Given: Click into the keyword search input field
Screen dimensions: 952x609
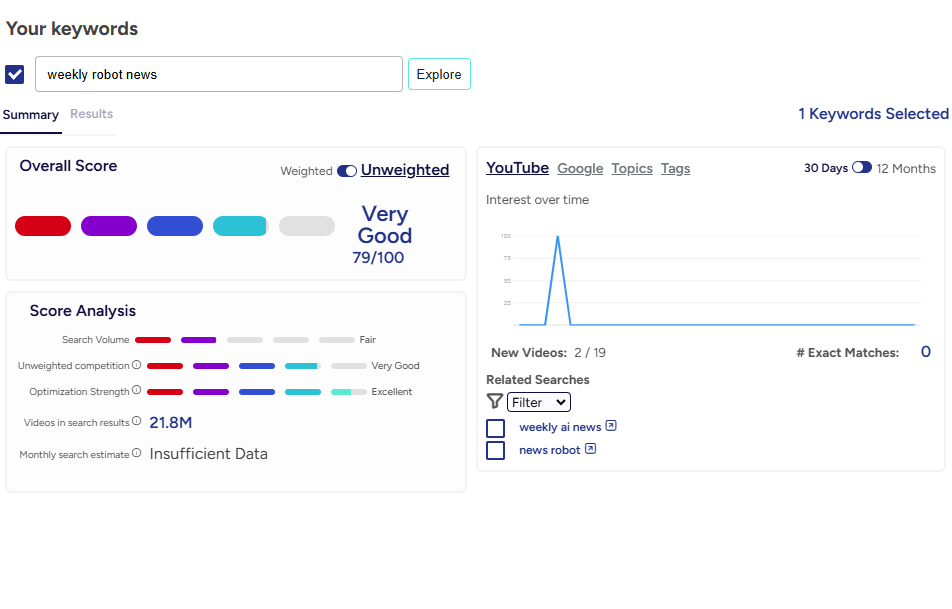Looking at the screenshot, I should pyautogui.click(x=219, y=74).
